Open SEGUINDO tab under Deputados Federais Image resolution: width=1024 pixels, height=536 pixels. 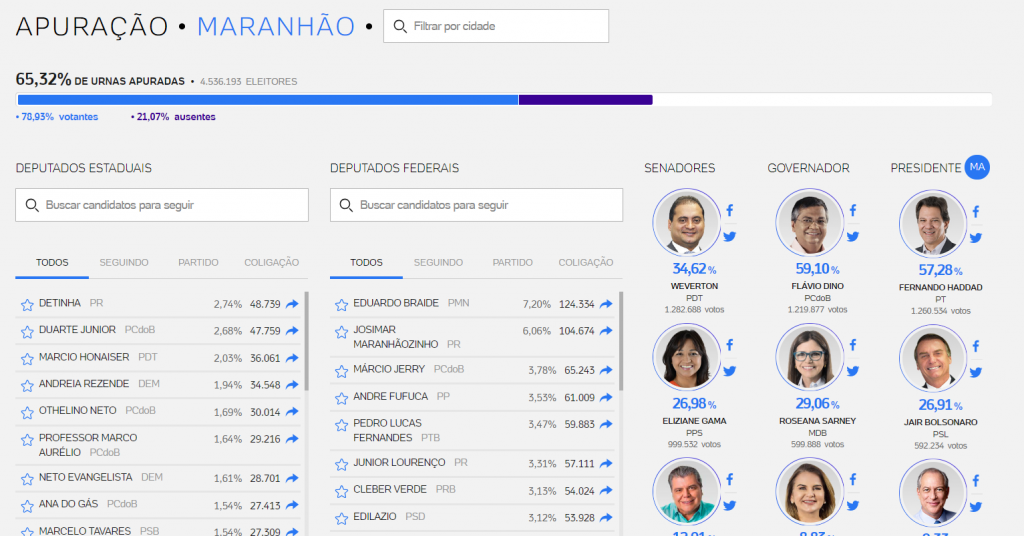[x=438, y=262]
